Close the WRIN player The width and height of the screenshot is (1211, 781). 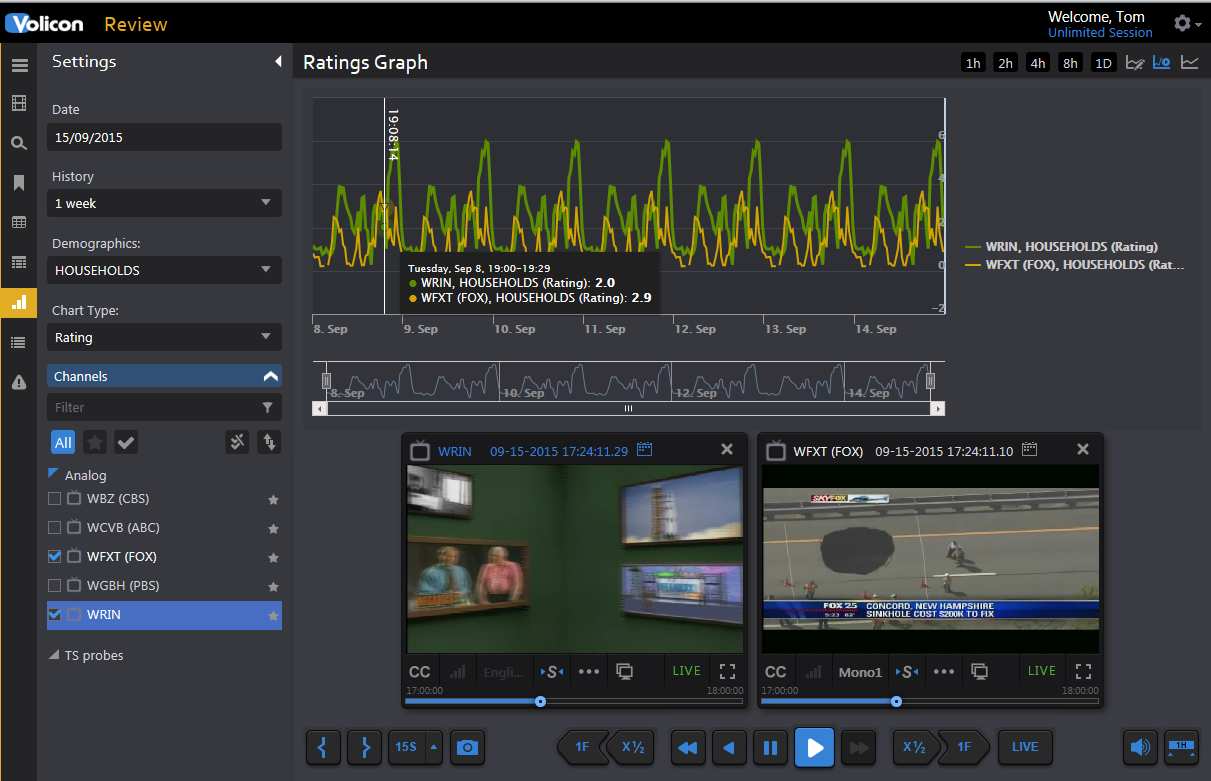727,450
